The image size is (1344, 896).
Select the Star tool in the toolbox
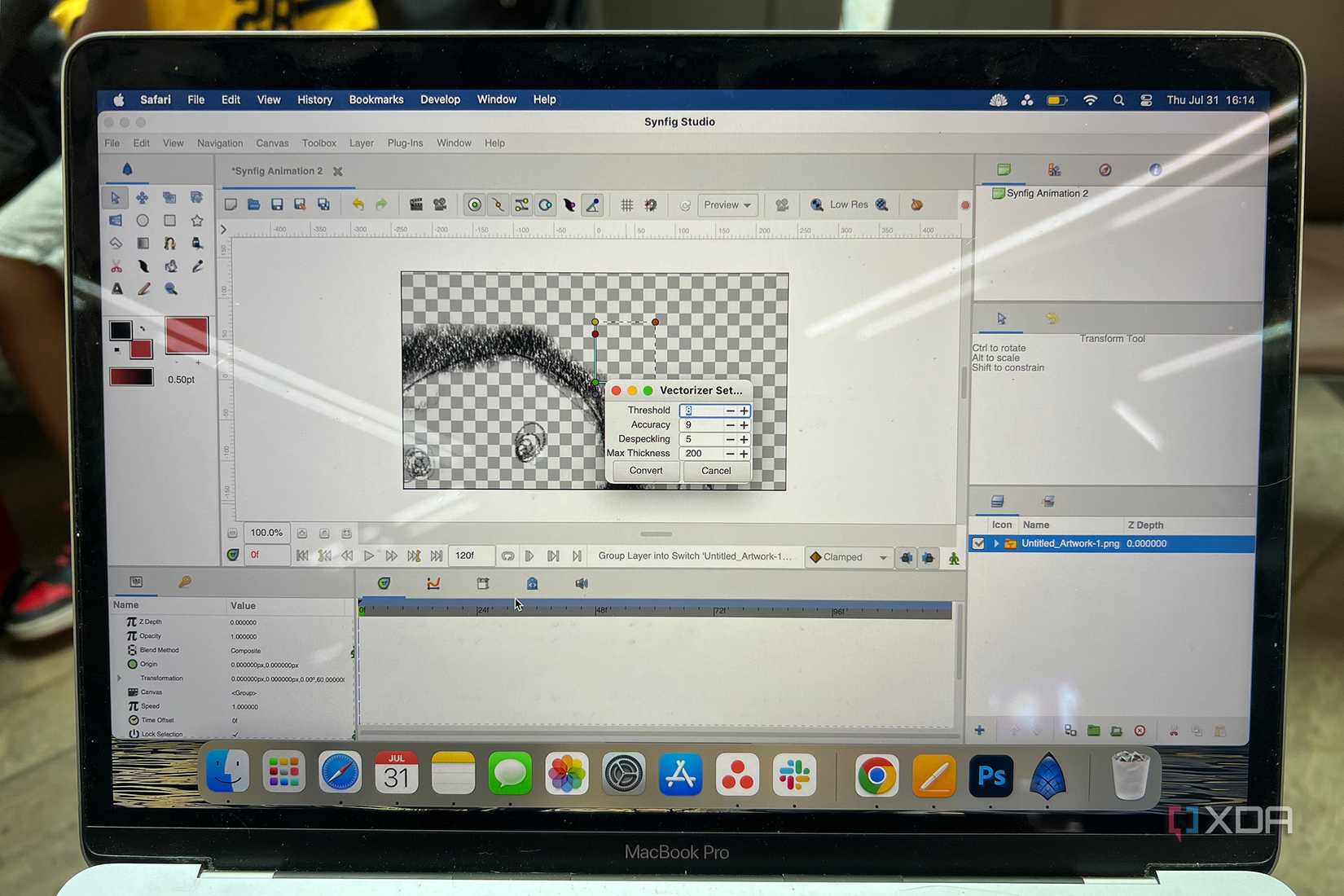tap(196, 219)
